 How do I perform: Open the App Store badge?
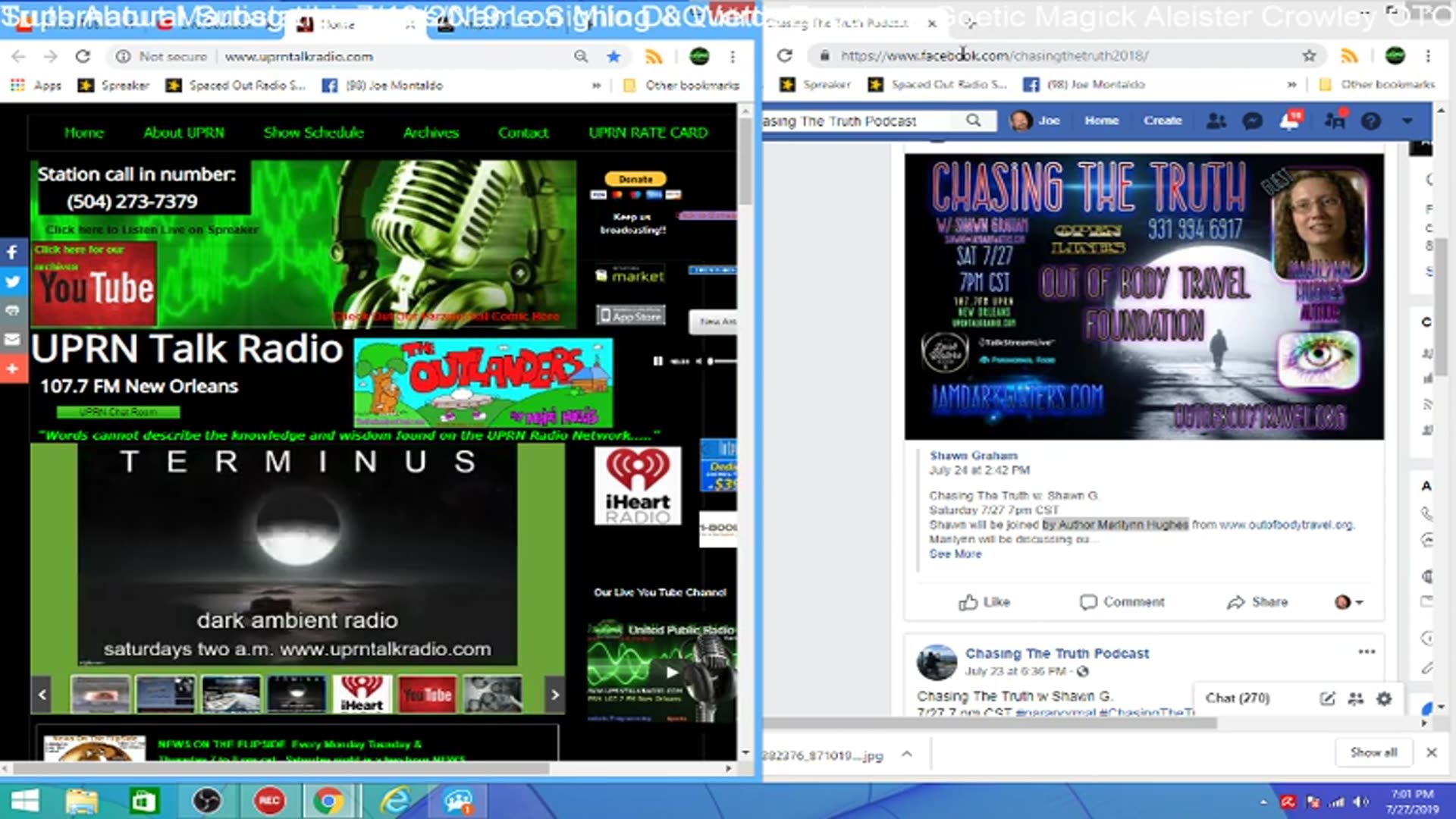point(631,315)
